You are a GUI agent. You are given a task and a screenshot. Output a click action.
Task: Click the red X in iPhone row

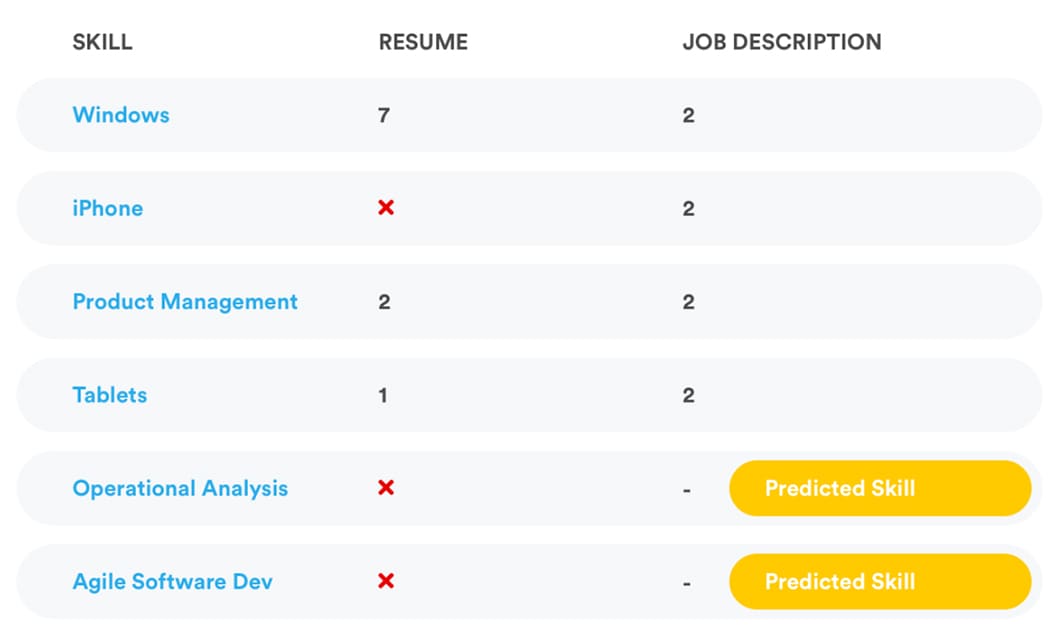[x=386, y=208]
